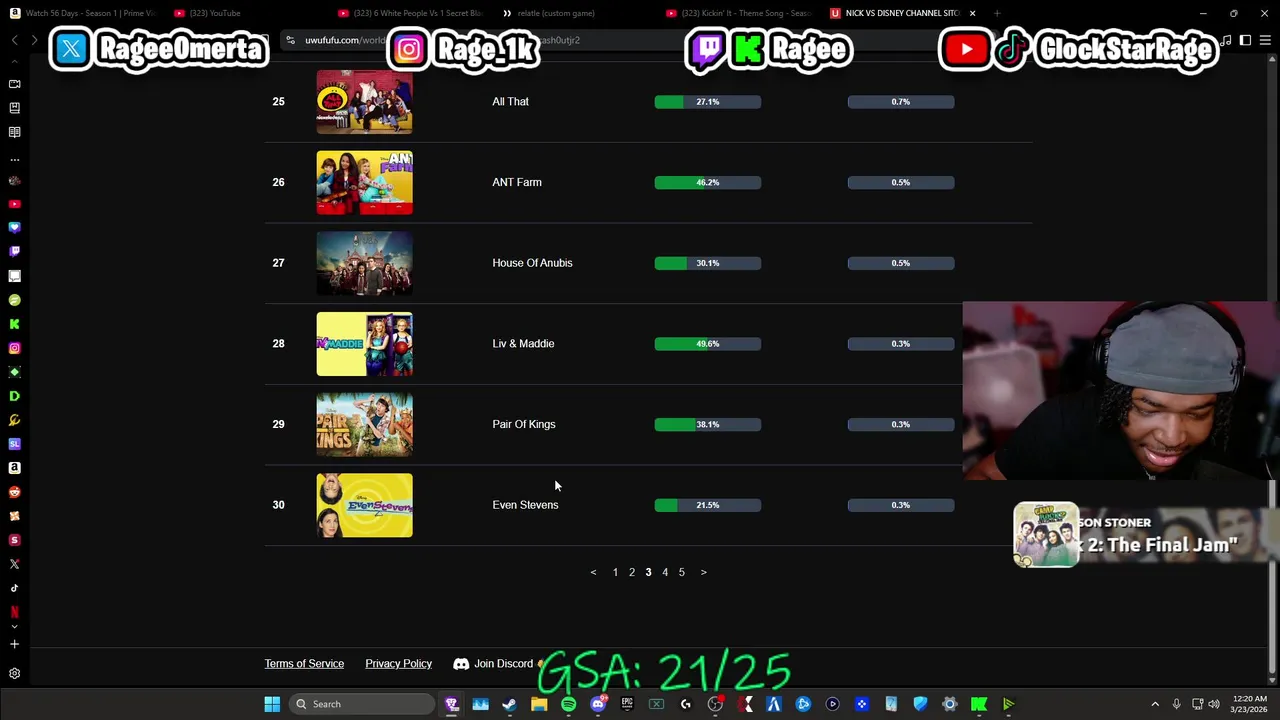
Task: Open the sidebar reading list book icon
Action: click(14, 132)
